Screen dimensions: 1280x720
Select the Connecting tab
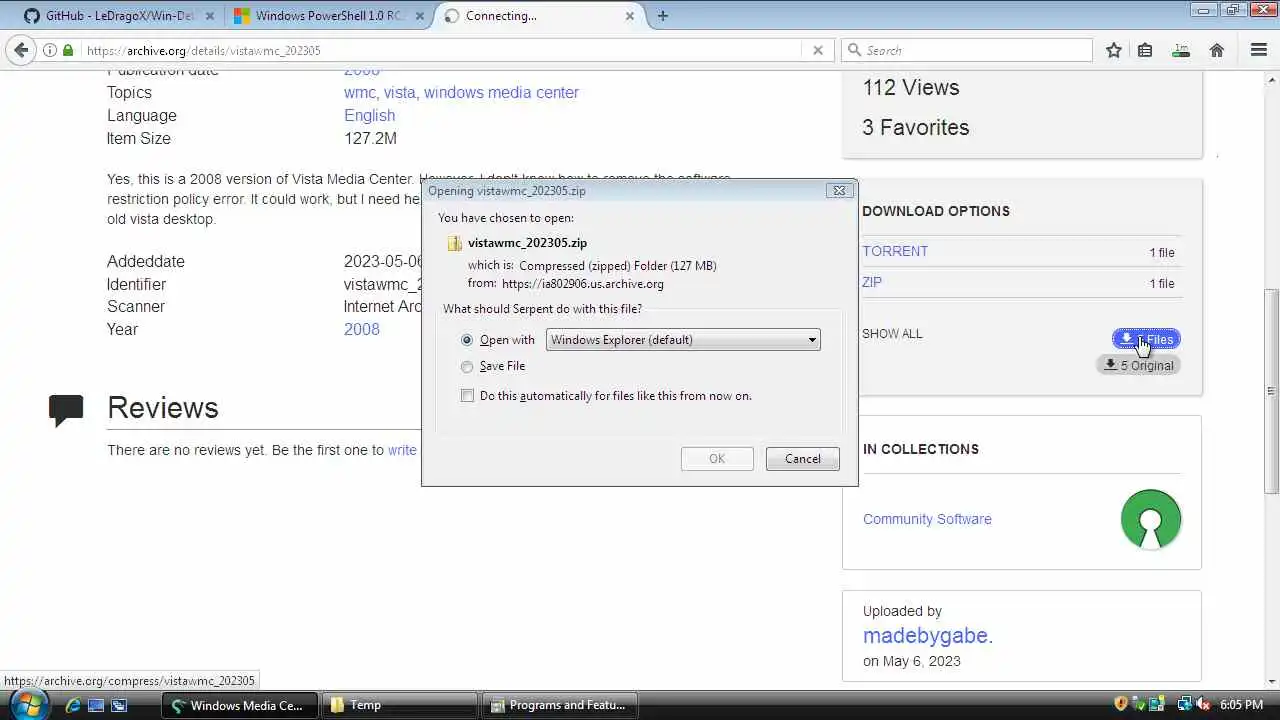[x=540, y=15]
